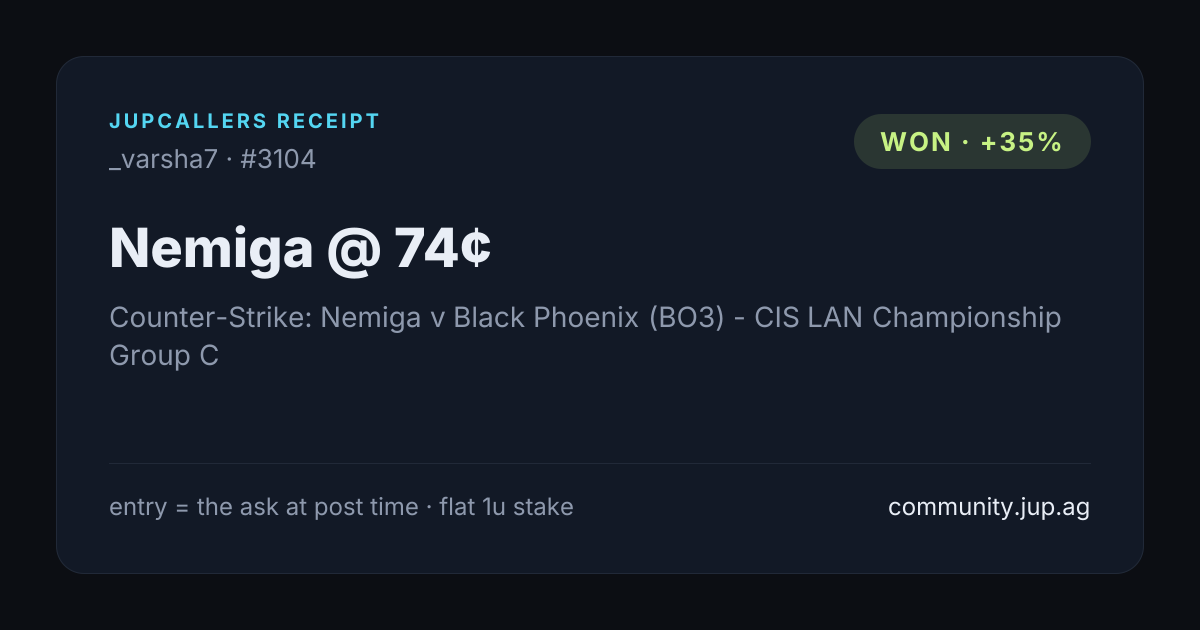Click the horizontal divider above the footer
The height and width of the screenshot is (630, 1200).
(x=600, y=463)
